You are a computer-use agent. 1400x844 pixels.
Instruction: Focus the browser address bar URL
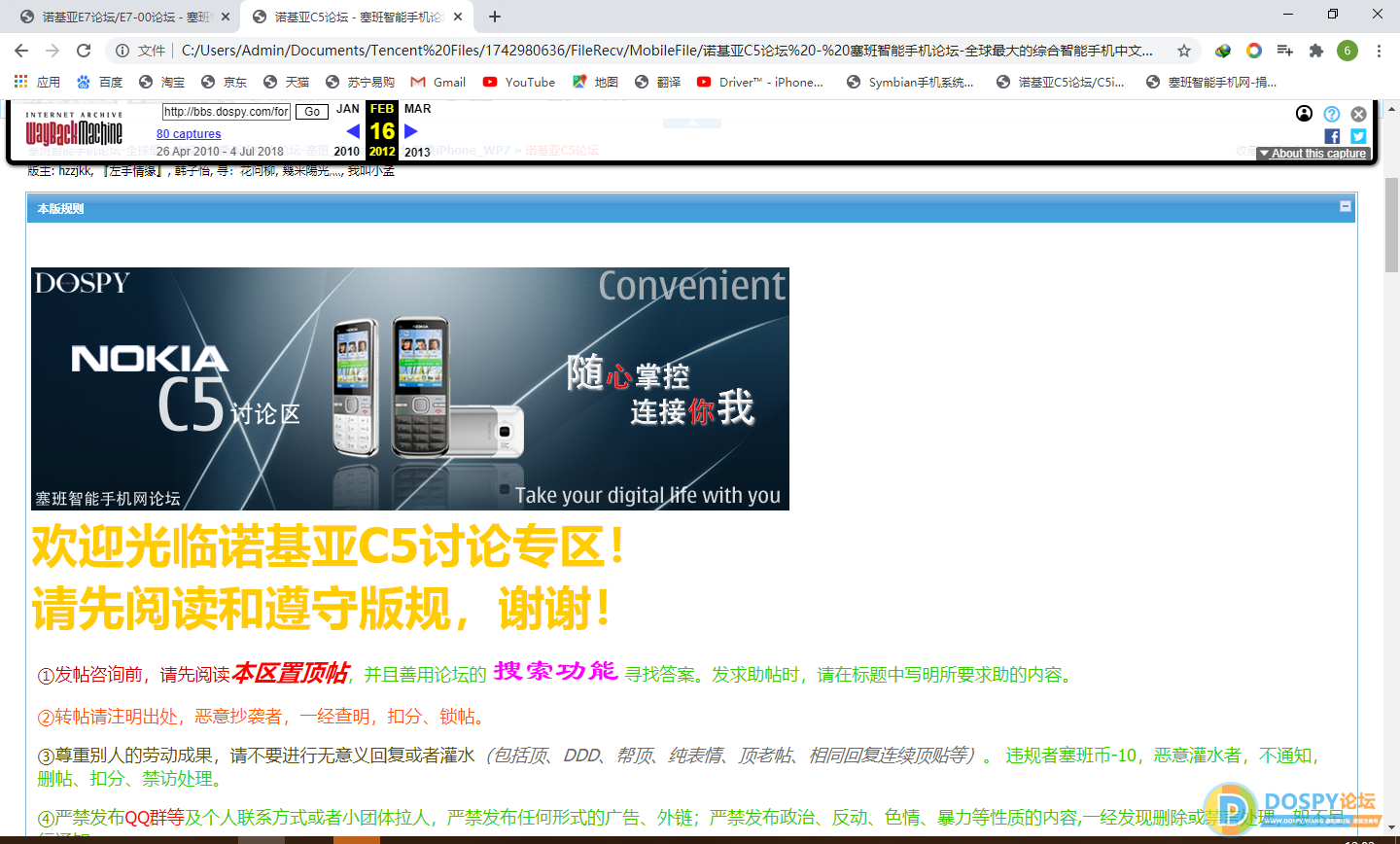coord(667,51)
